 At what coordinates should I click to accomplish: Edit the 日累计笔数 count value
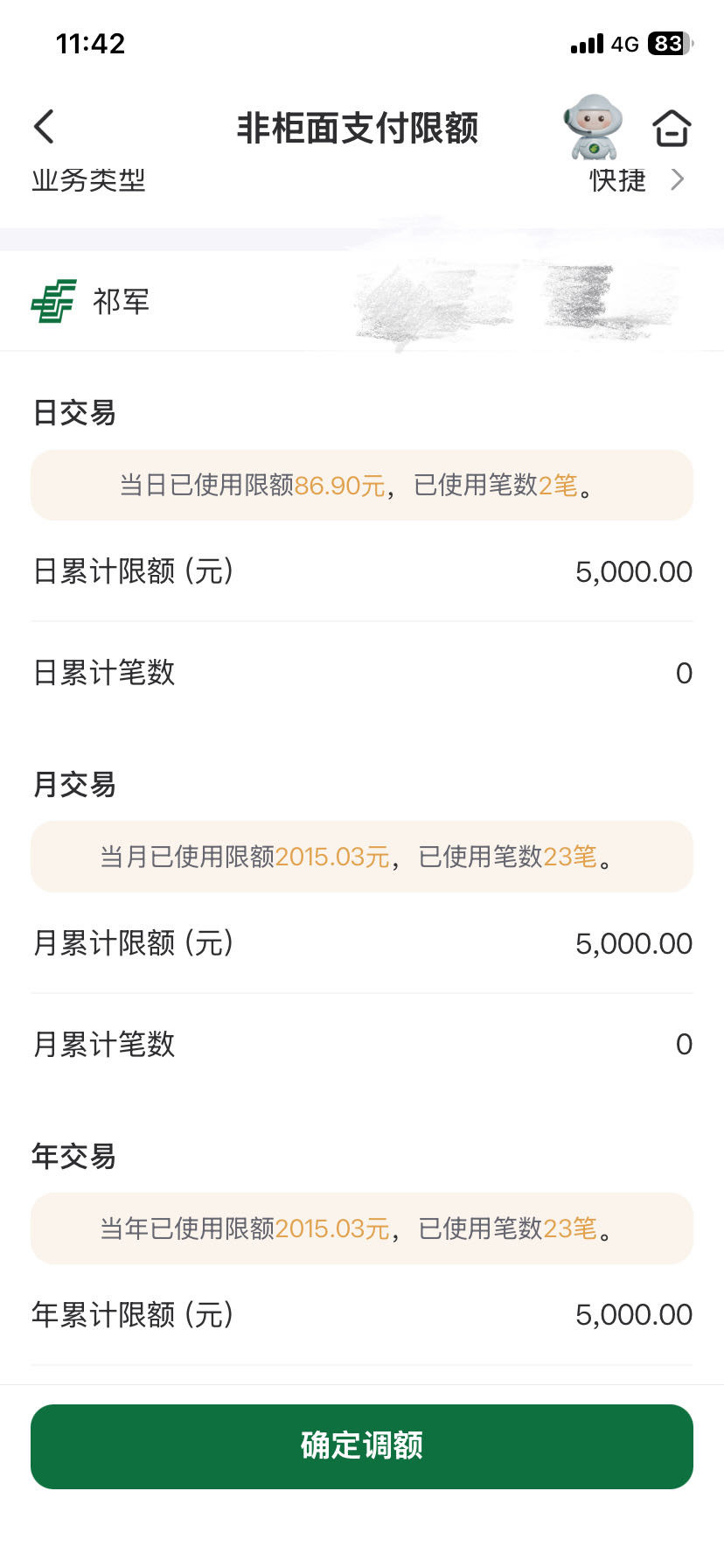coord(684,673)
